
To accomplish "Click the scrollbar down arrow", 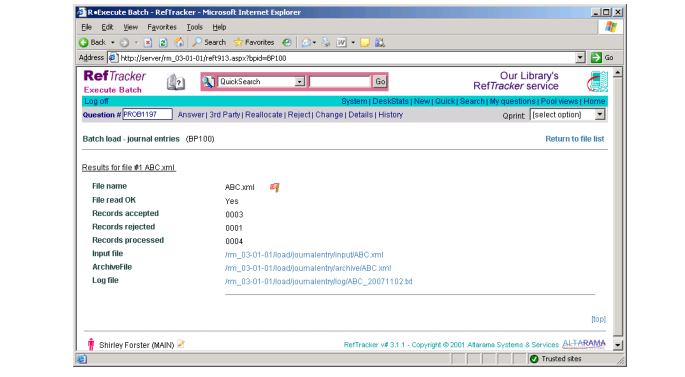I will tap(617, 345).
